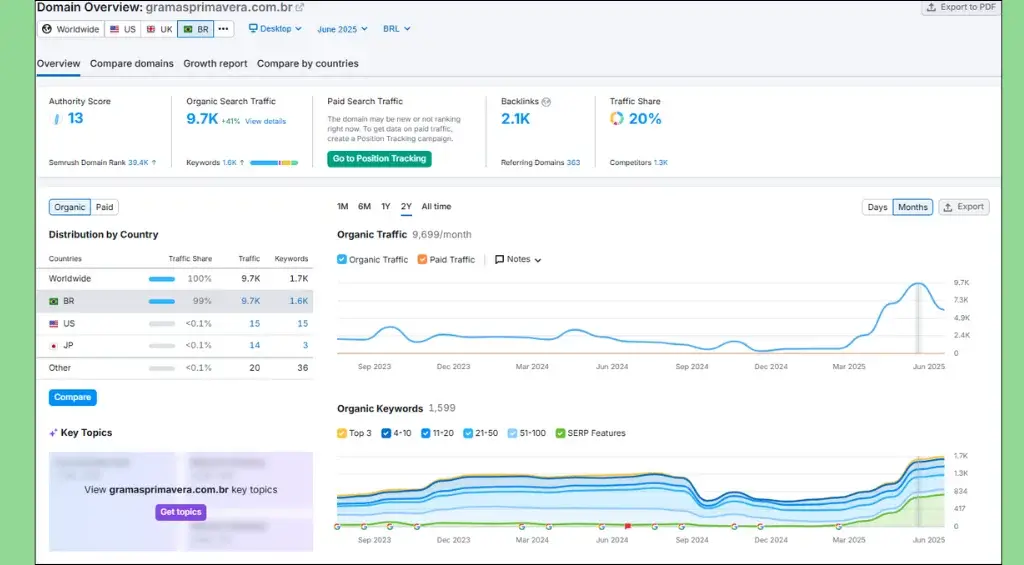
Task: Click the desktop monitor device icon
Action: pyautogui.click(x=253, y=29)
